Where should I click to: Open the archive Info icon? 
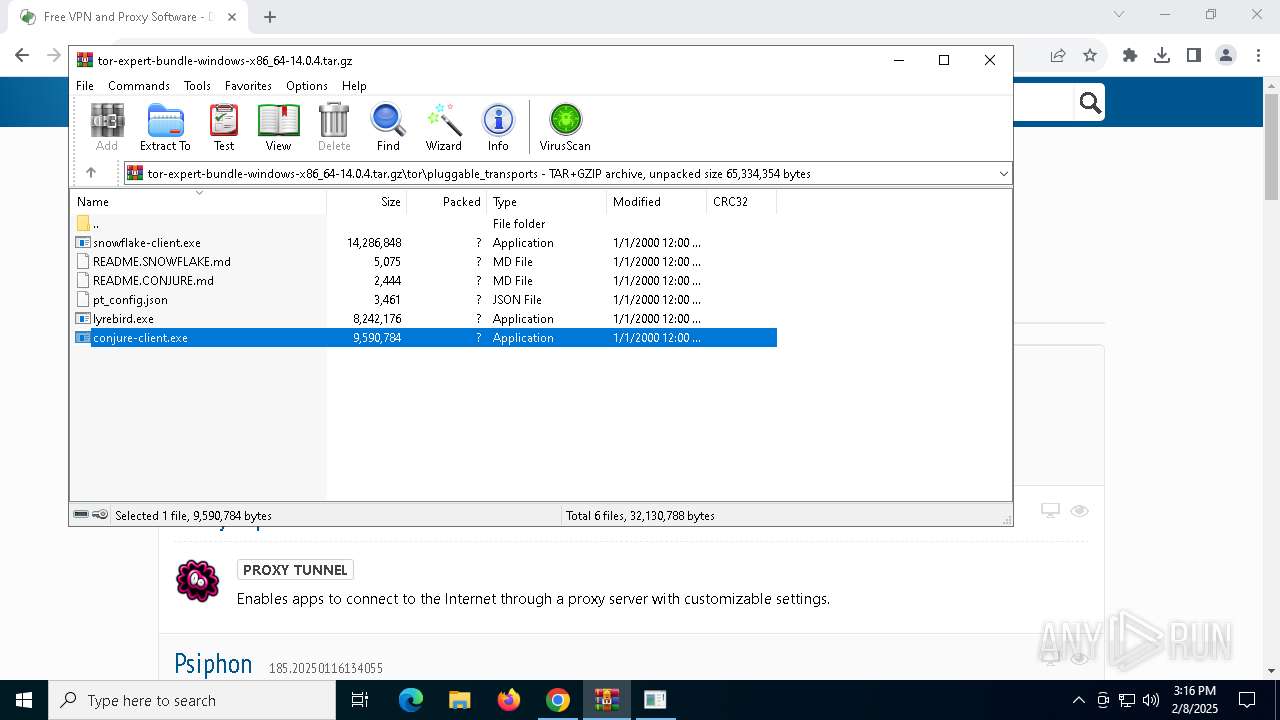[498, 127]
